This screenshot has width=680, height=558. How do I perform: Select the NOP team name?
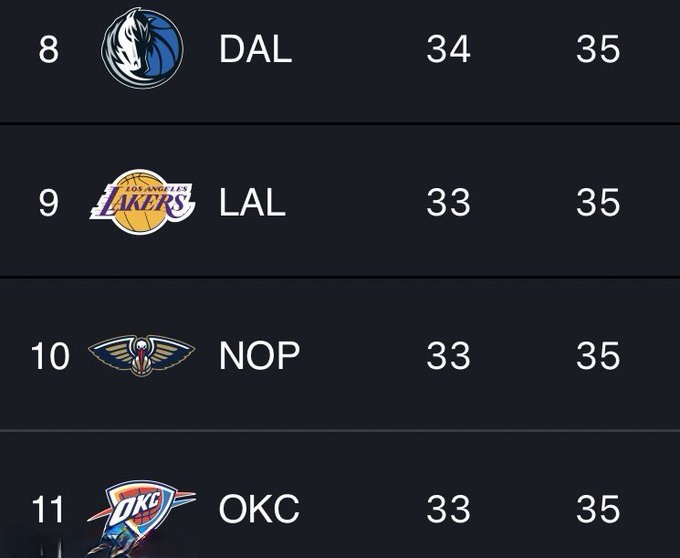tap(259, 356)
